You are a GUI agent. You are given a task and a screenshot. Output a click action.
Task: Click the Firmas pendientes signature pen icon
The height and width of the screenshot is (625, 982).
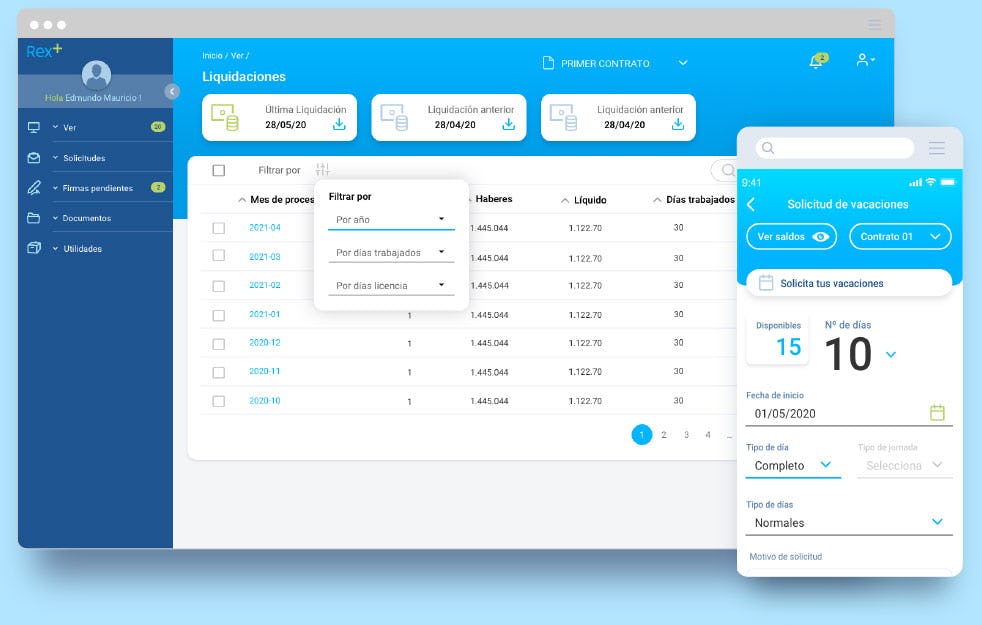pyautogui.click(x=36, y=187)
